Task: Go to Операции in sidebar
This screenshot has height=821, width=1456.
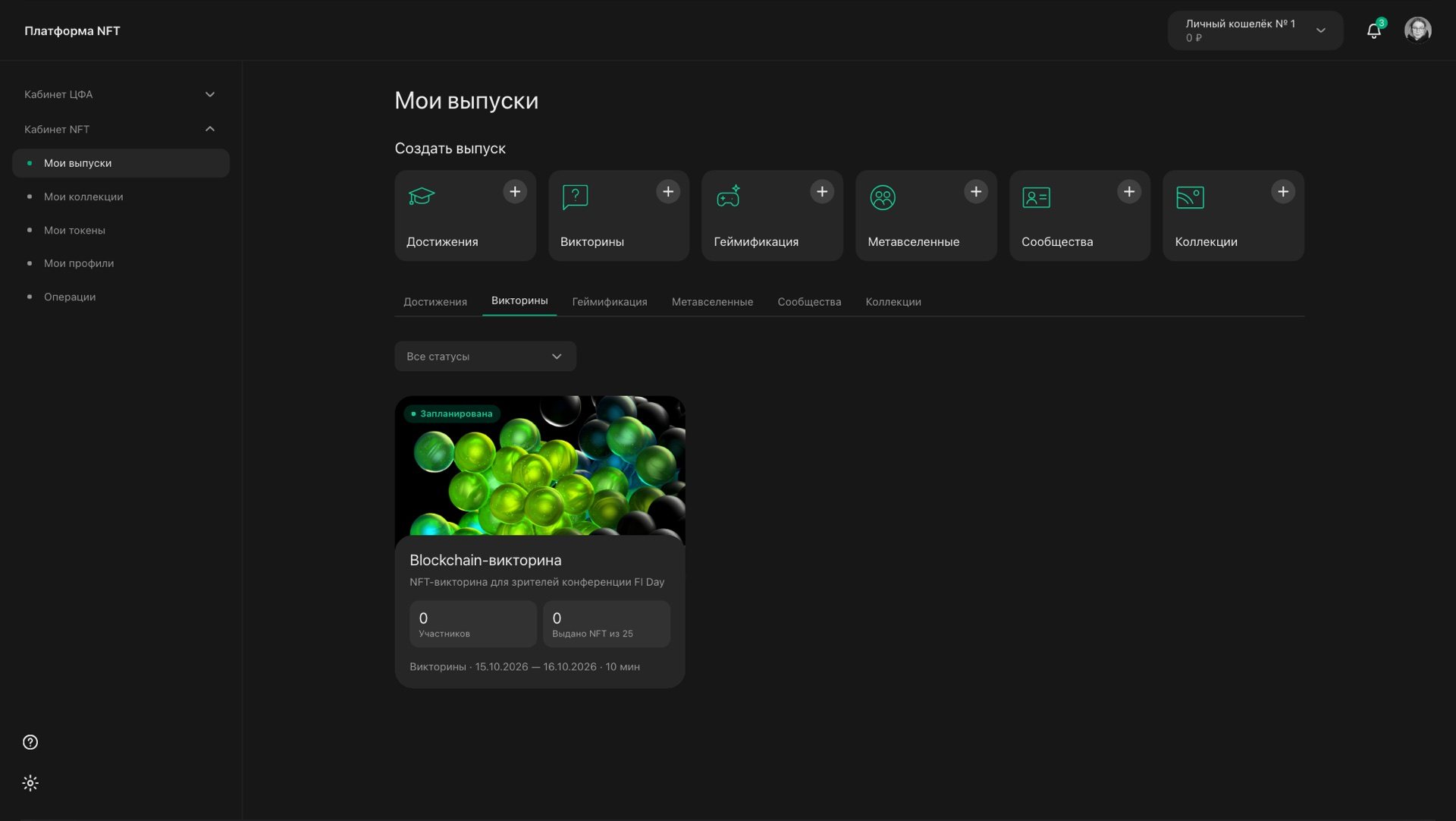Action: (121, 297)
